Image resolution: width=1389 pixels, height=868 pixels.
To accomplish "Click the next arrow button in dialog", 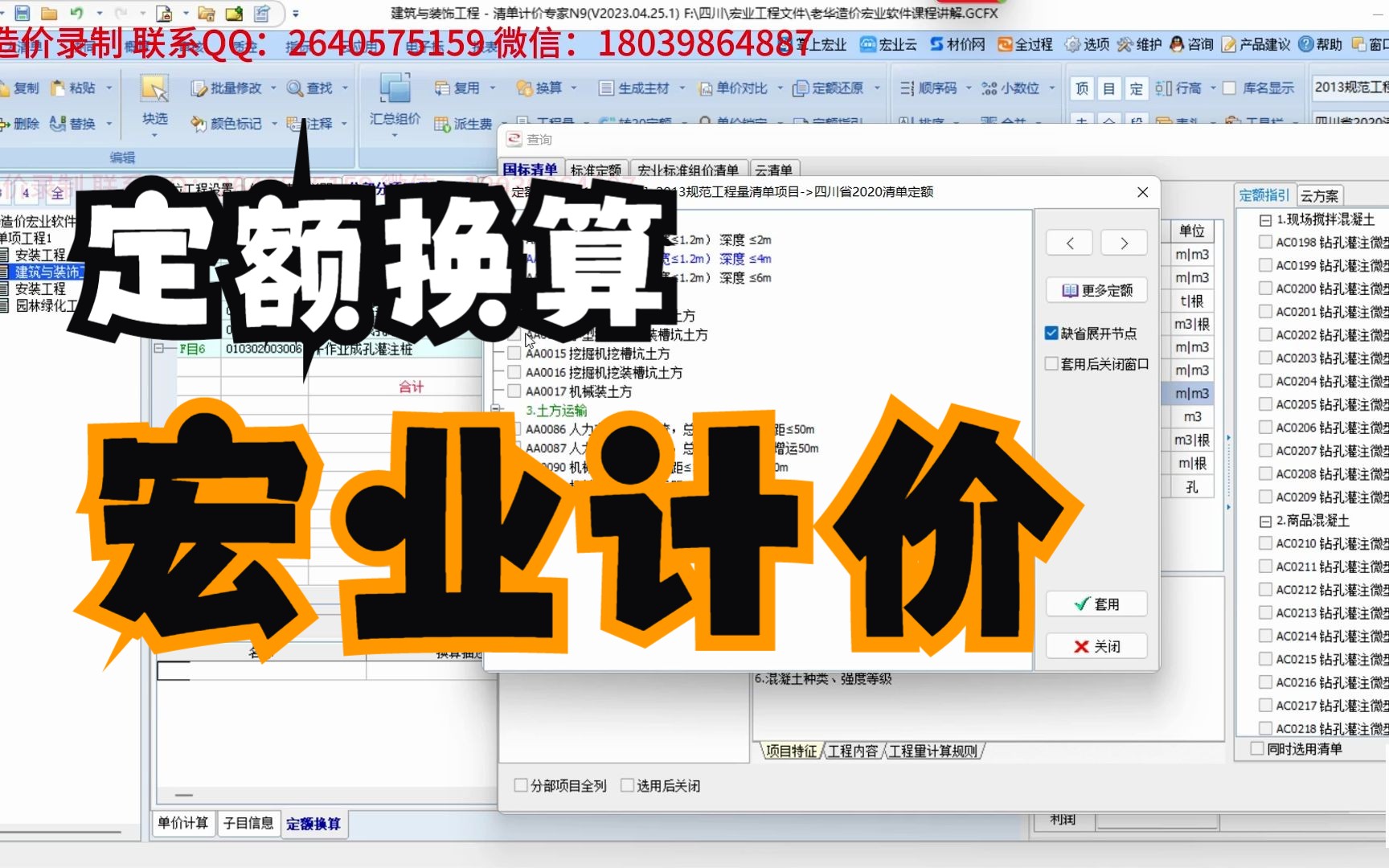I will [1124, 243].
